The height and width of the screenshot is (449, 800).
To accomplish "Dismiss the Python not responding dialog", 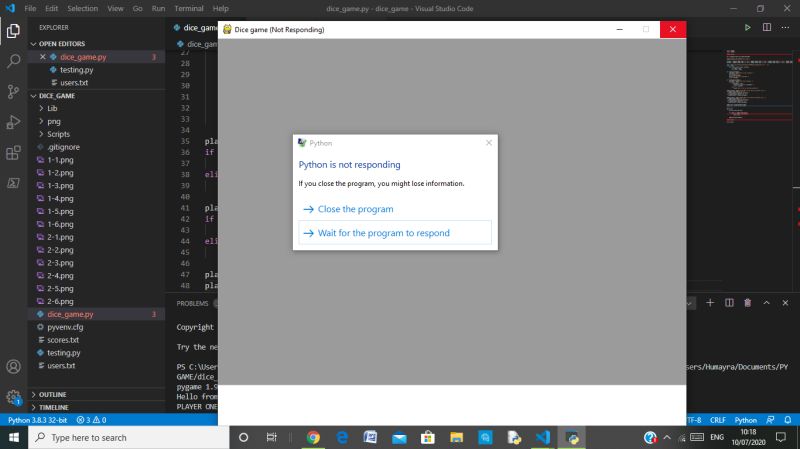I will (x=489, y=143).
